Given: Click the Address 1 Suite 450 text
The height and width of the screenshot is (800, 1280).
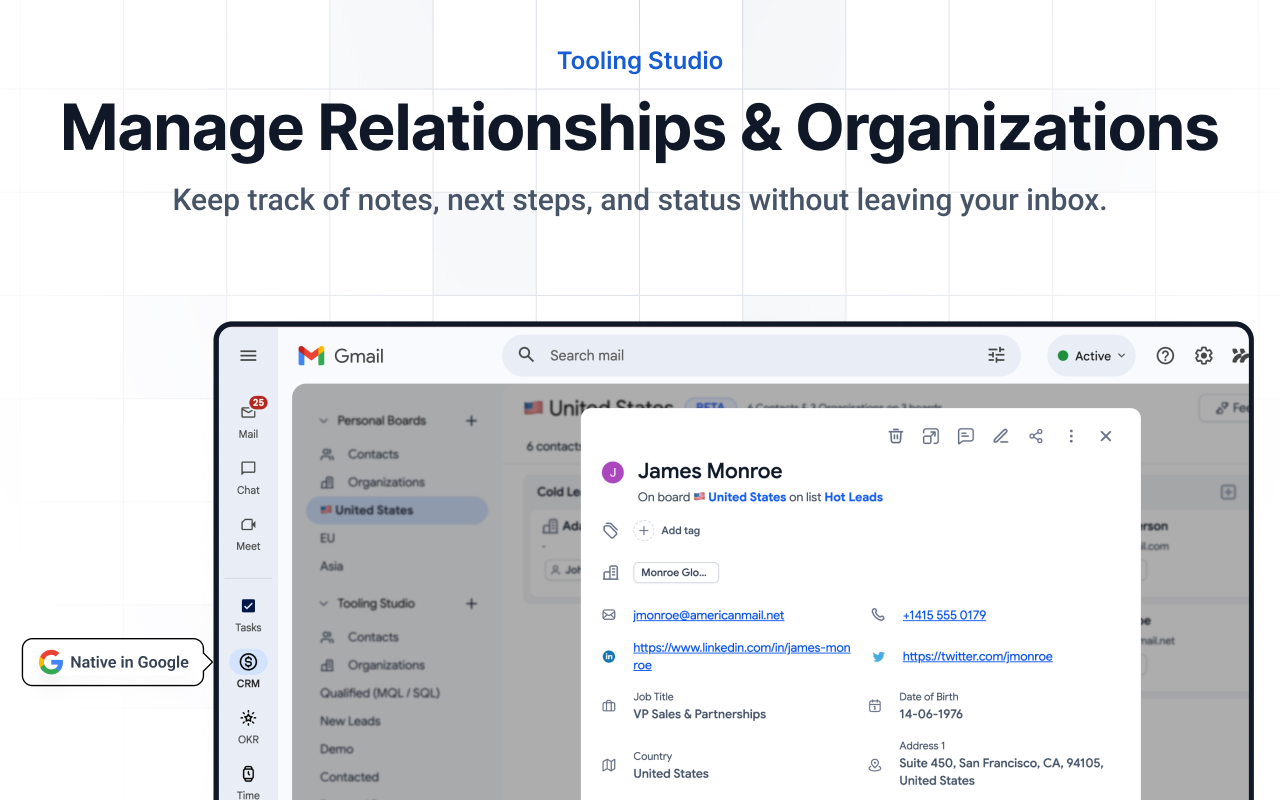Looking at the screenshot, I should [1001, 771].
